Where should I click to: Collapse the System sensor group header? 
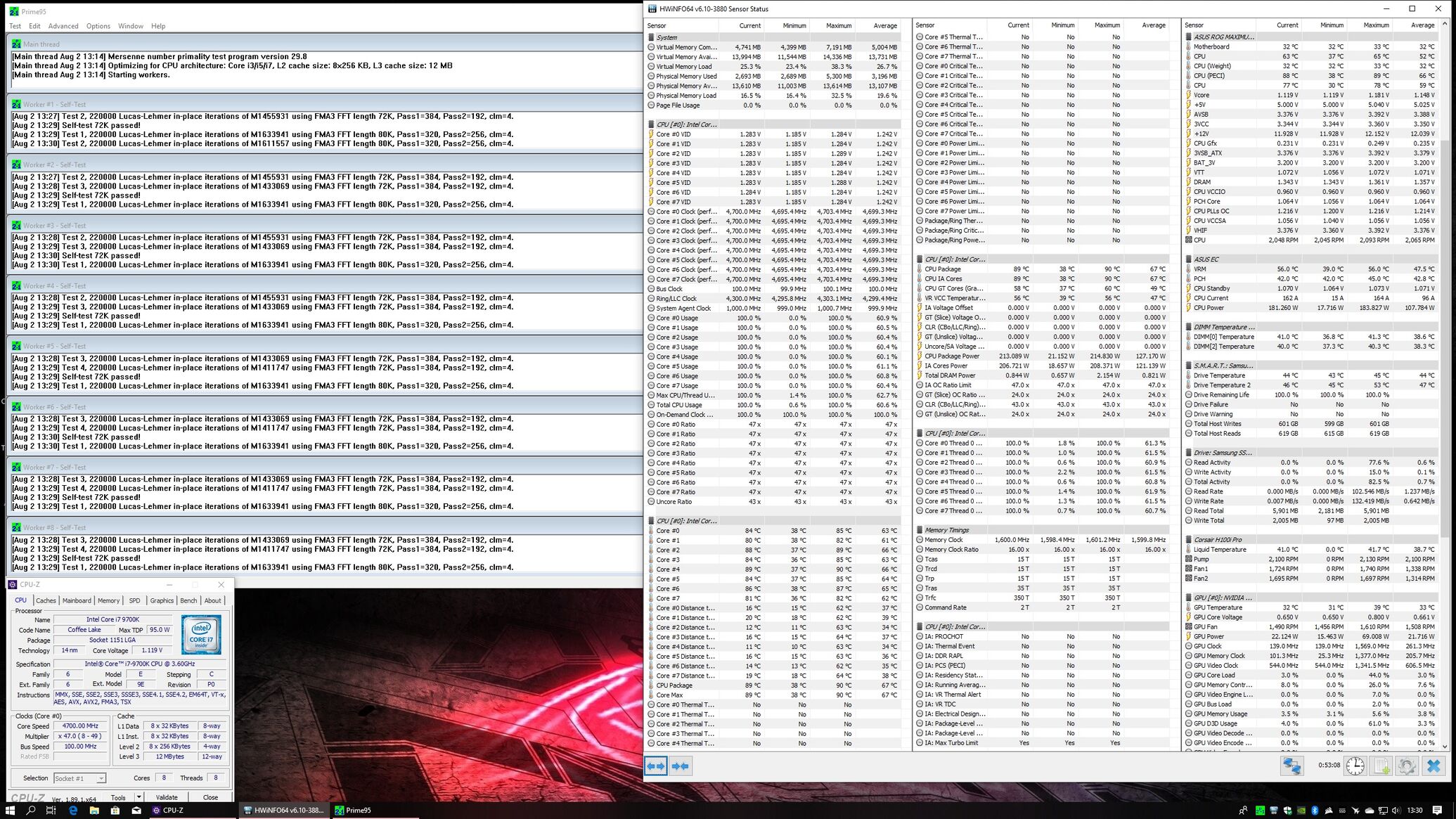pyautogui.click(x=666, y=37)
